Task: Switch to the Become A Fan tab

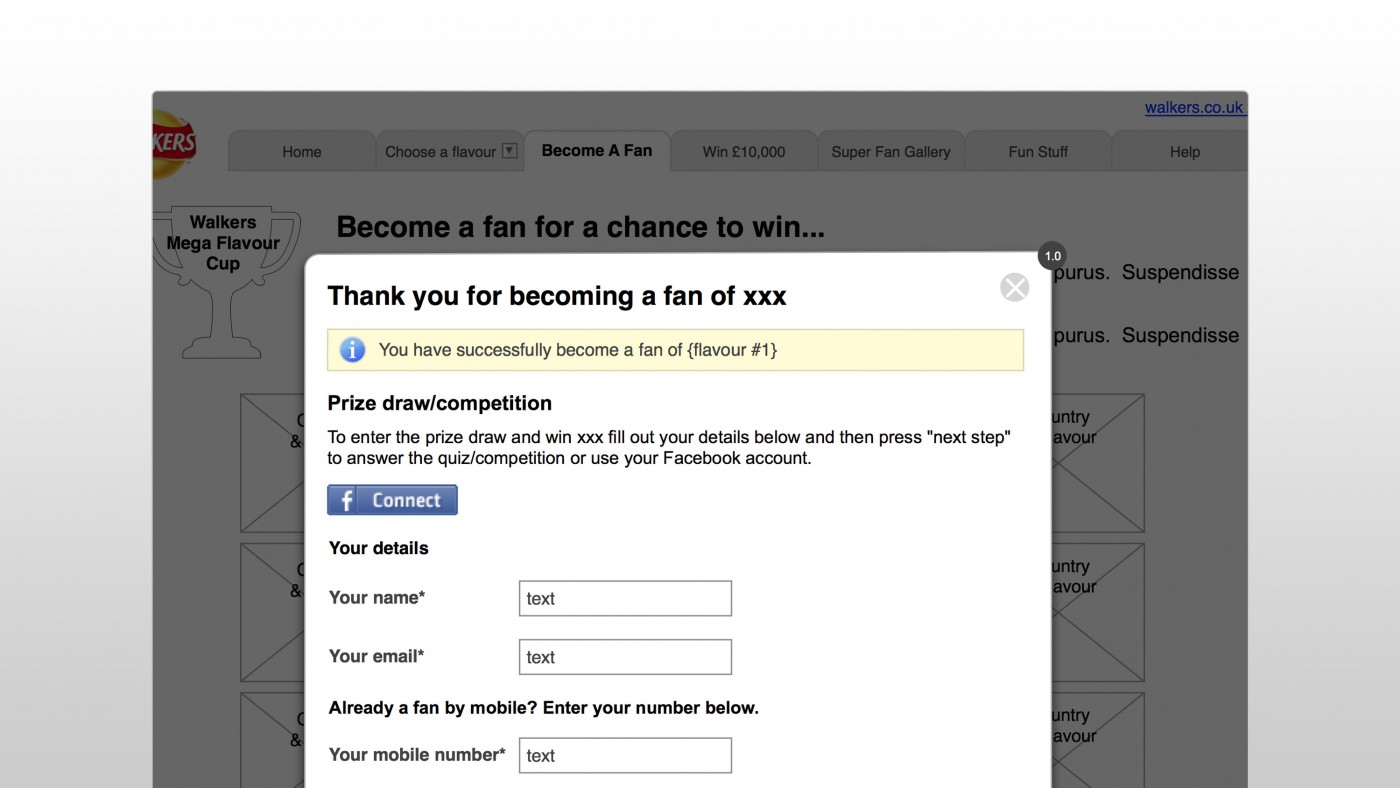Action: click(597, 151)
